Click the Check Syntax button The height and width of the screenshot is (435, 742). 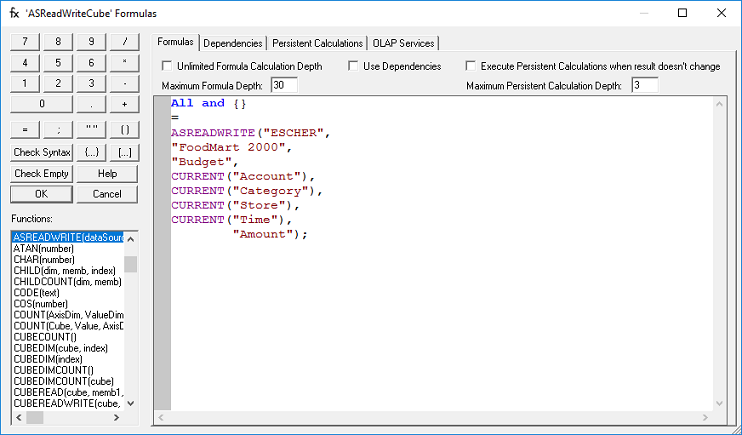click(41, 152)
